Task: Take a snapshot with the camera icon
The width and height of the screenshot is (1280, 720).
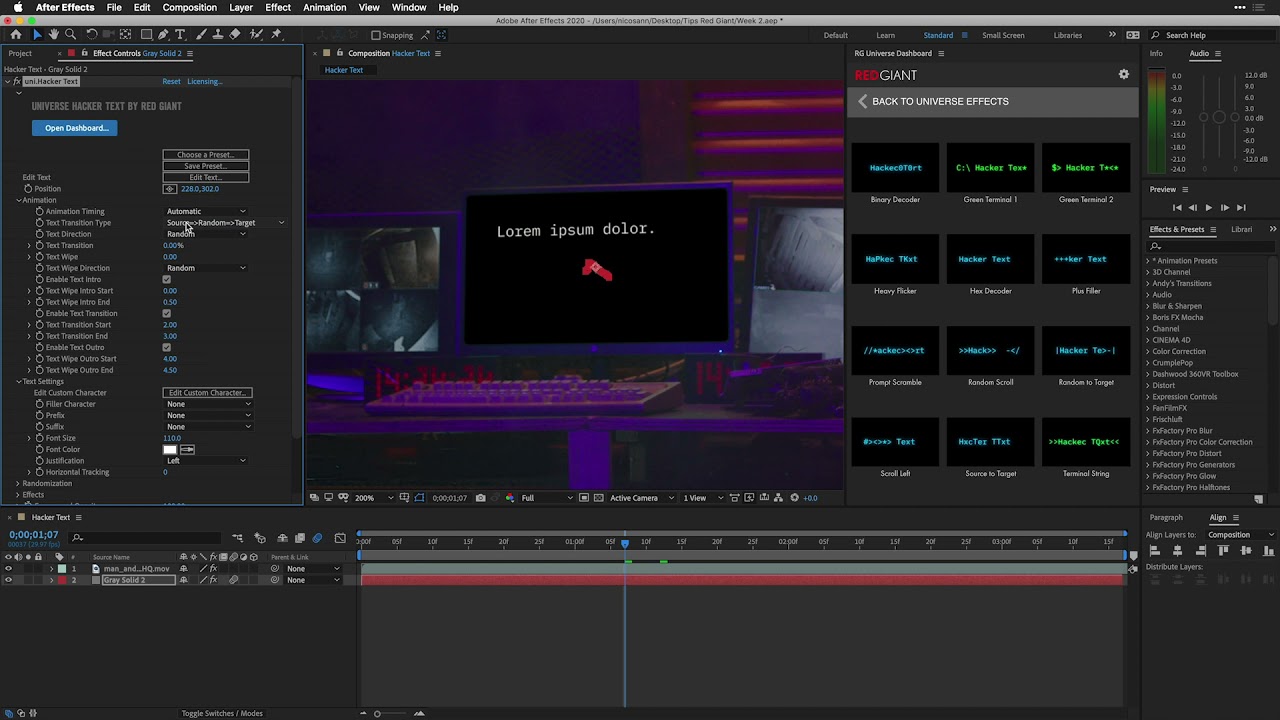Action: pyautogui.click(x=481, y=498)
